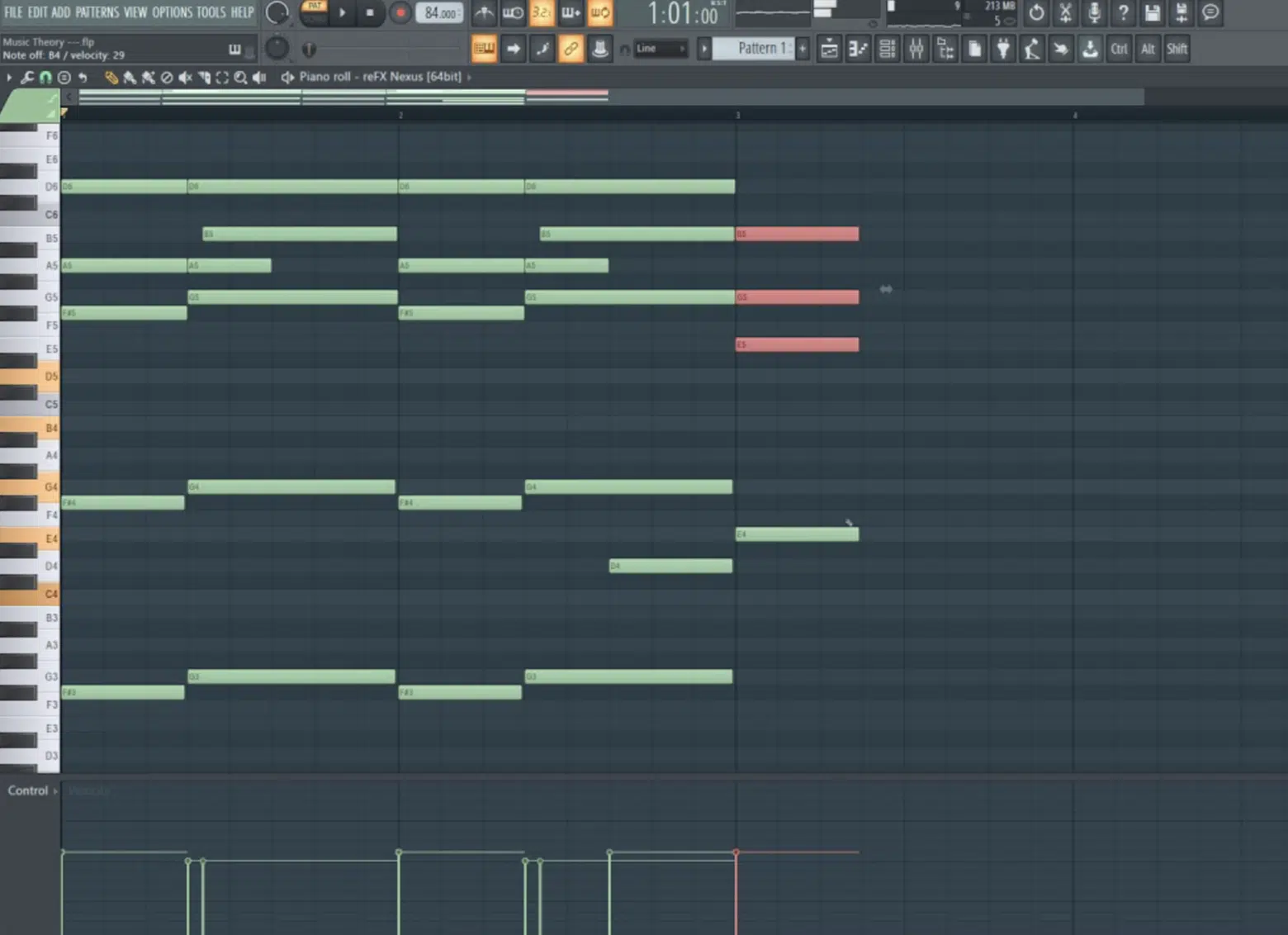Toggle wait for input to start playing
Viewport: 1288px width, 935px height.
[x=513, y=12]
